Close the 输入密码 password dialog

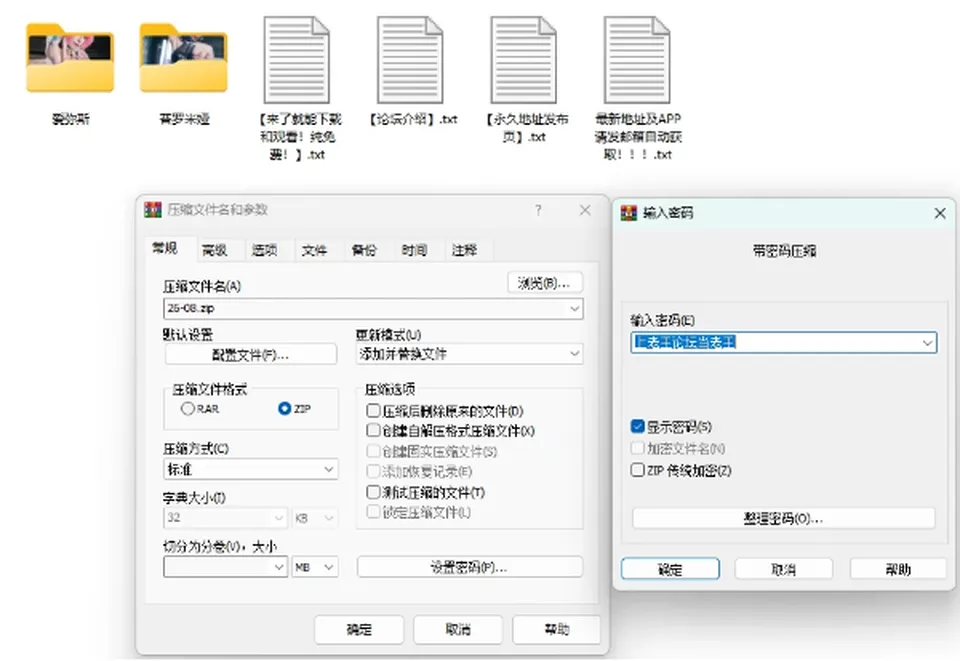(940, 213)
